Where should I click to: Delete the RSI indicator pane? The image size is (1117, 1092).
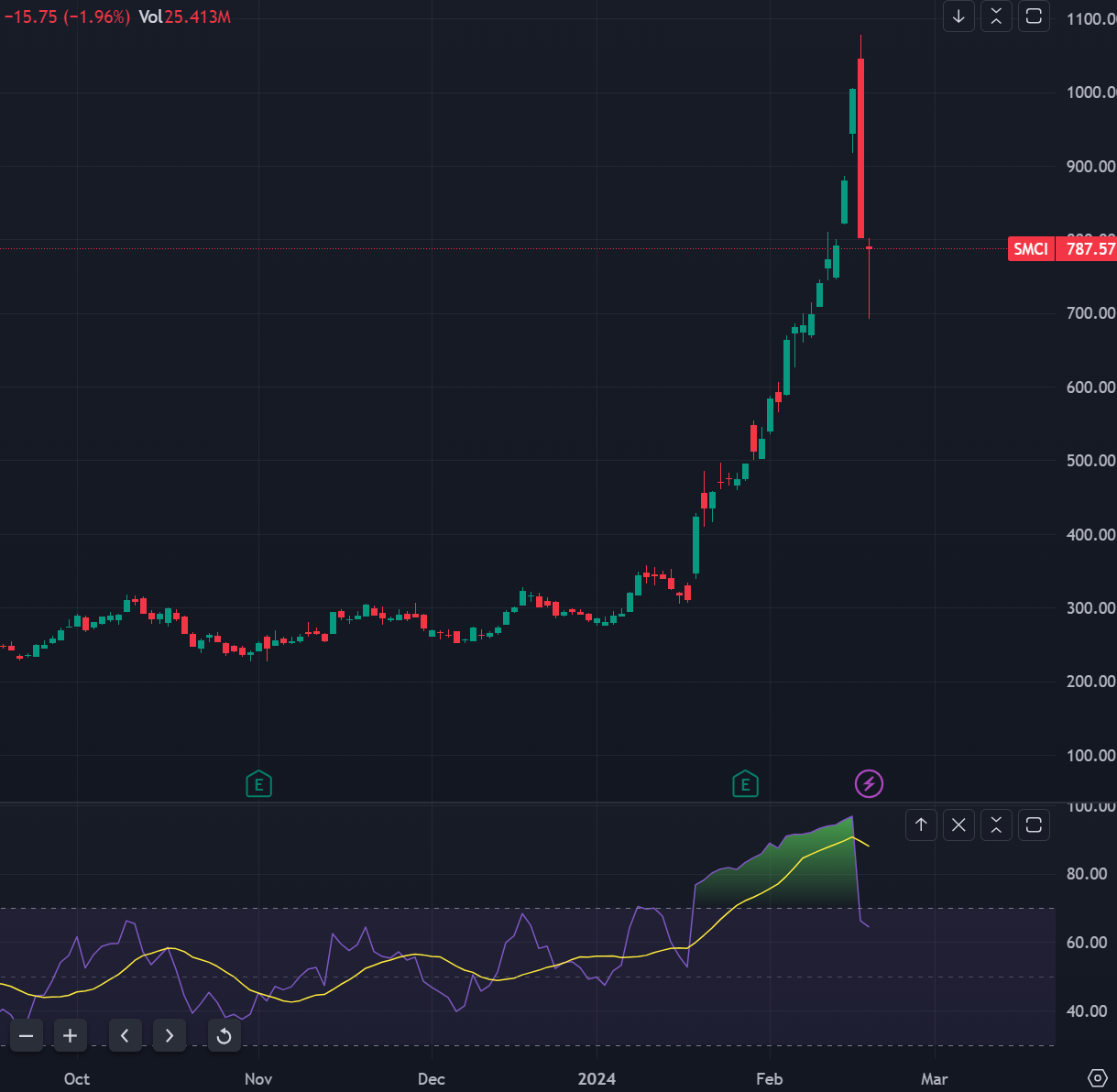click(x=958, y=825)
